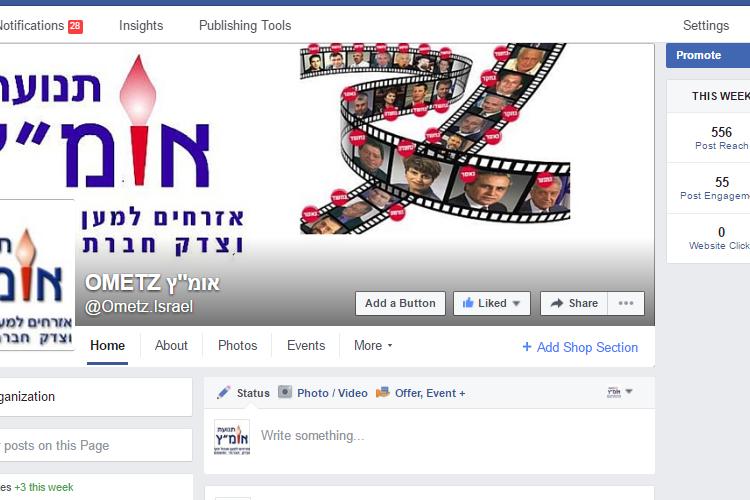Click the Photo / Video camera icon

click(285, 392)
